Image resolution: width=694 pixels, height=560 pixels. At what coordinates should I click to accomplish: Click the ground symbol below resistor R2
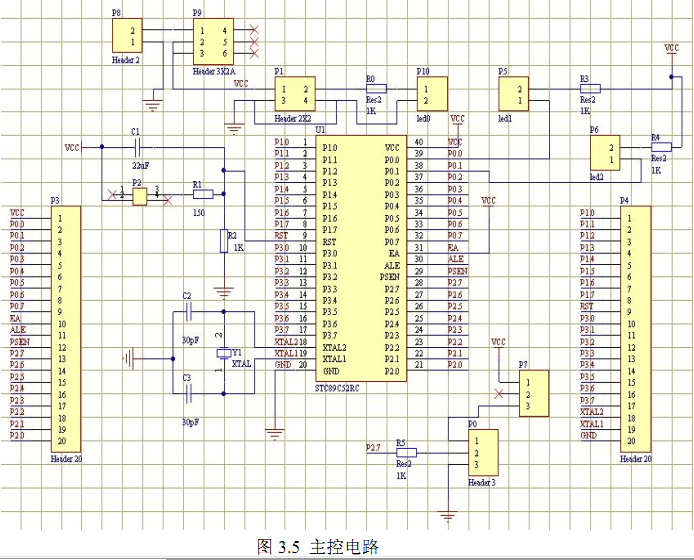tap(224, 292)
